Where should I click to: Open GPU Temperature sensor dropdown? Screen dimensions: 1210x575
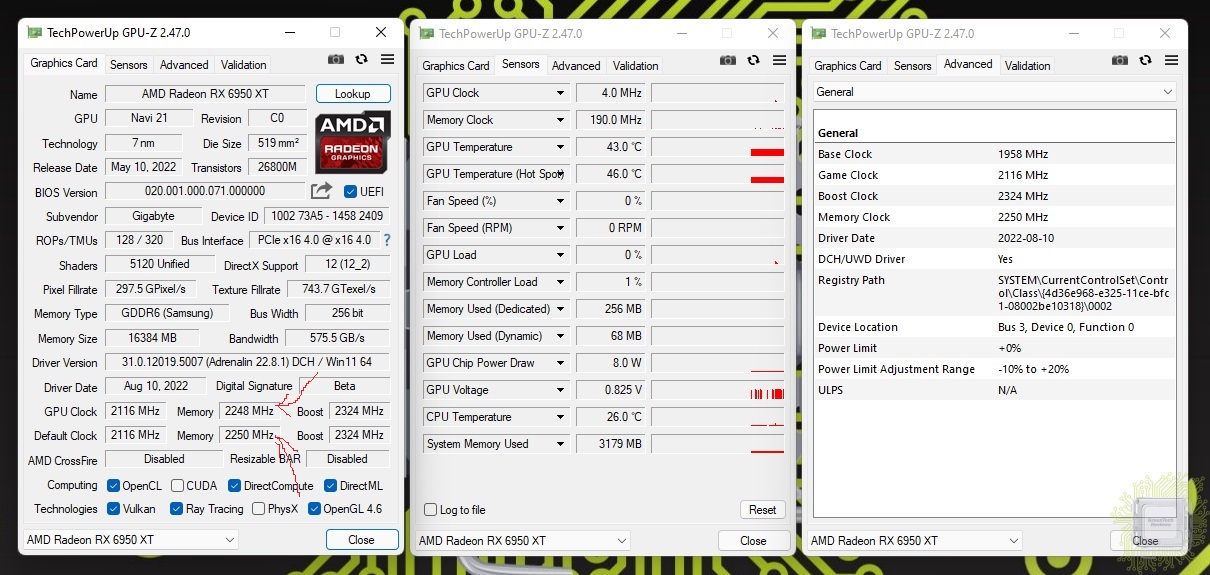pyautogui.click(x=561, y=147)
